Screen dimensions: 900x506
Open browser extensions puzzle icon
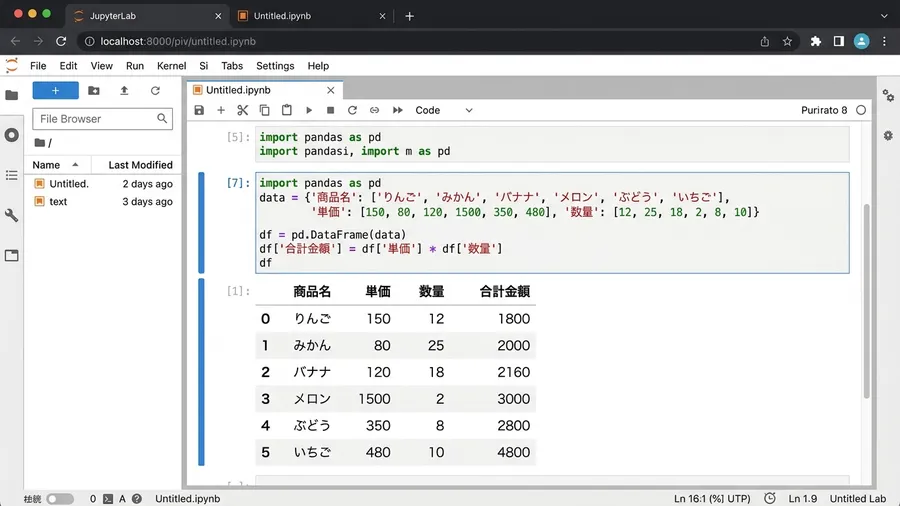point(816,41)
